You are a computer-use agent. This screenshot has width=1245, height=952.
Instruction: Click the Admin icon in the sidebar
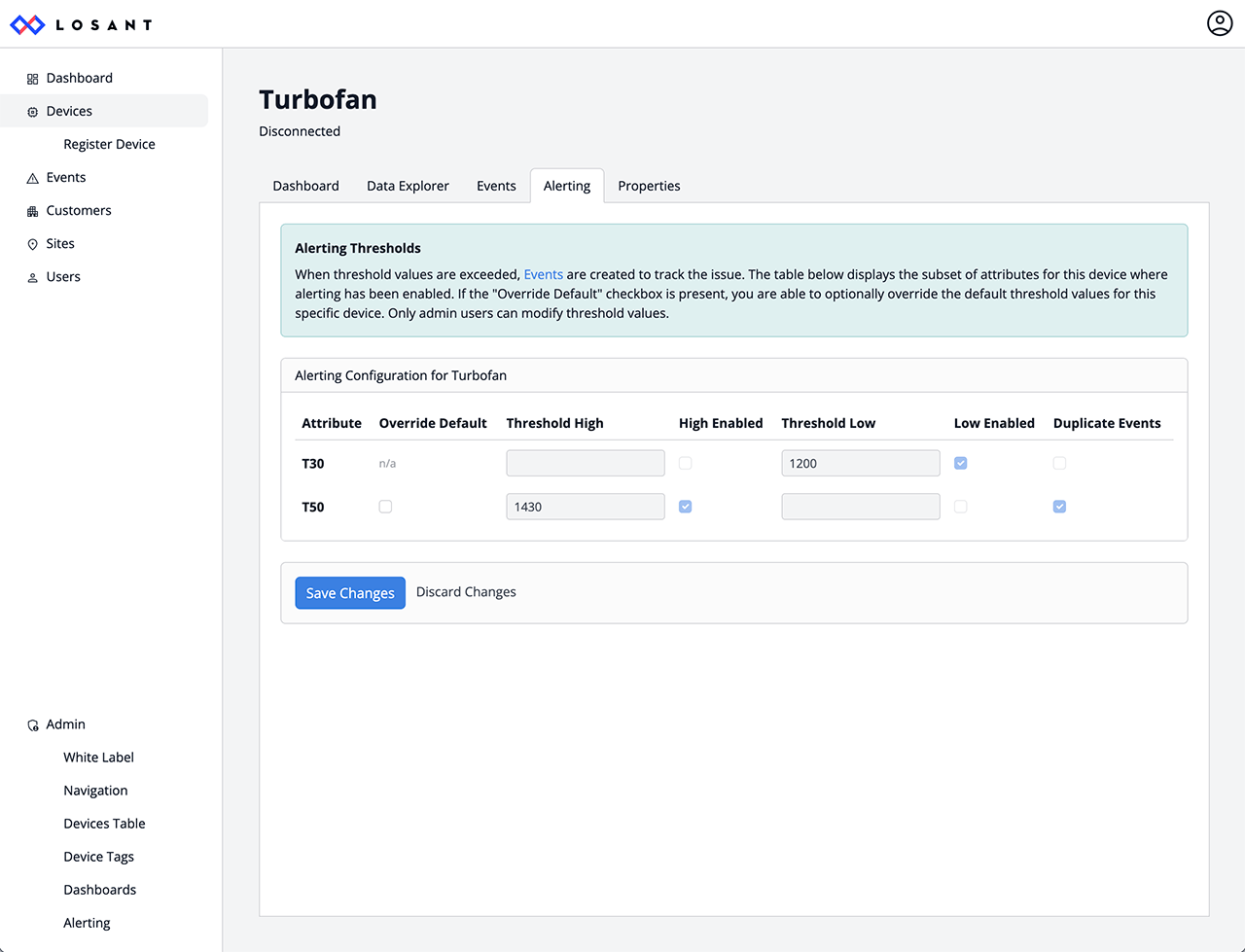coord(33,723)
